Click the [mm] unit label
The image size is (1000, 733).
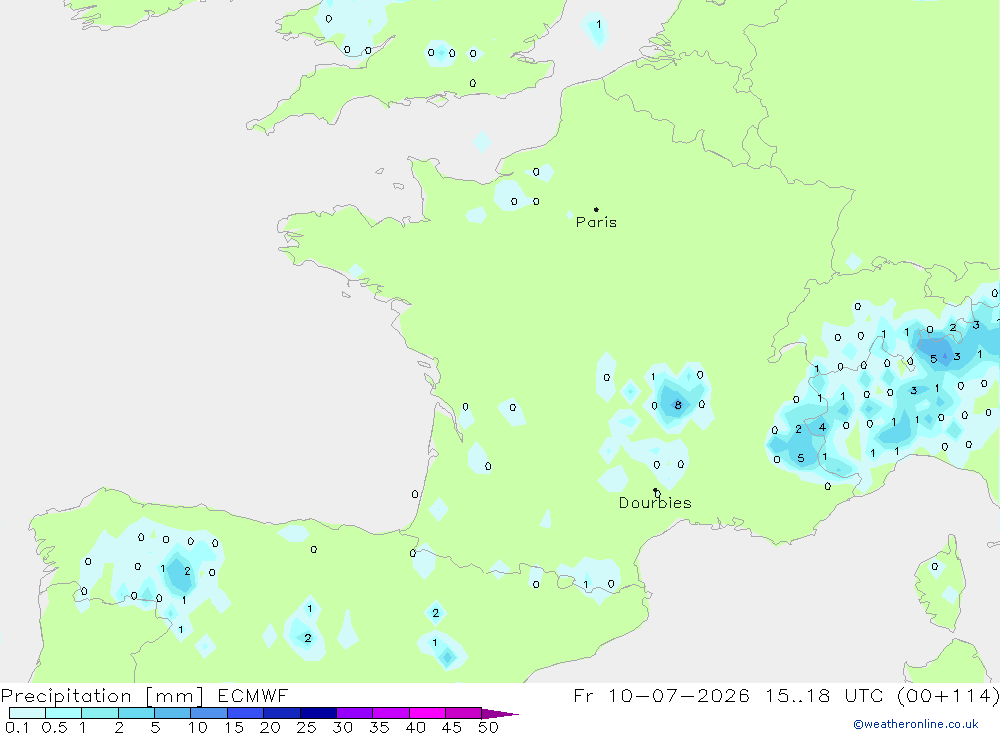(174, 696)
